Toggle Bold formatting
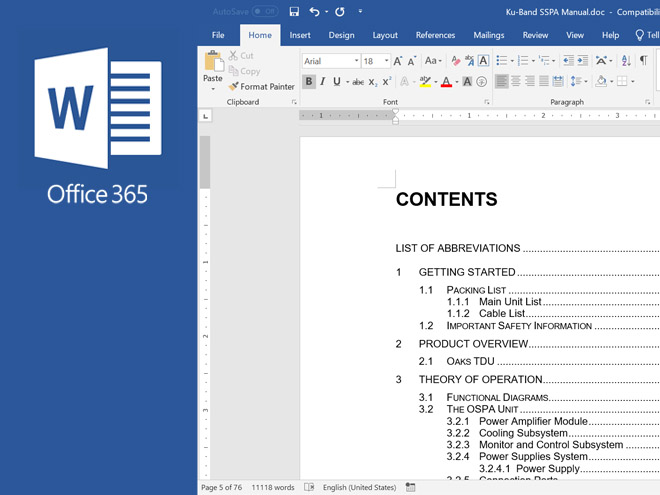 (309, 82)
